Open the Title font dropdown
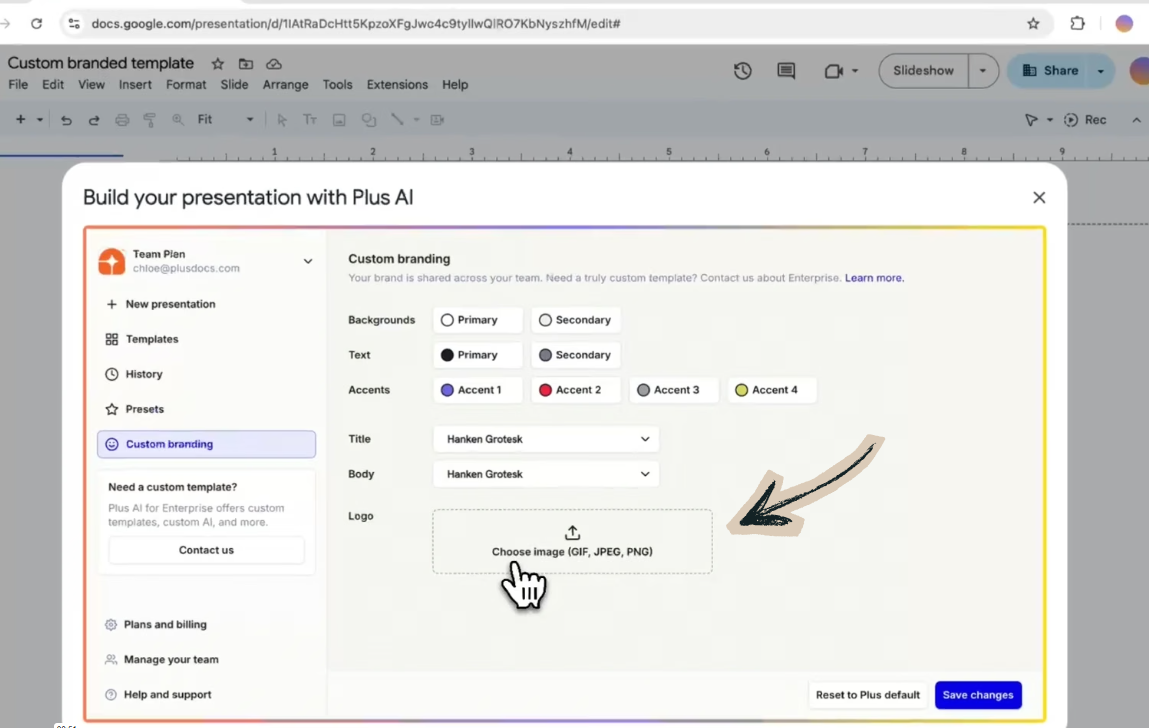The width and height of the screenshot is (1149, 728). pos(546,439)
